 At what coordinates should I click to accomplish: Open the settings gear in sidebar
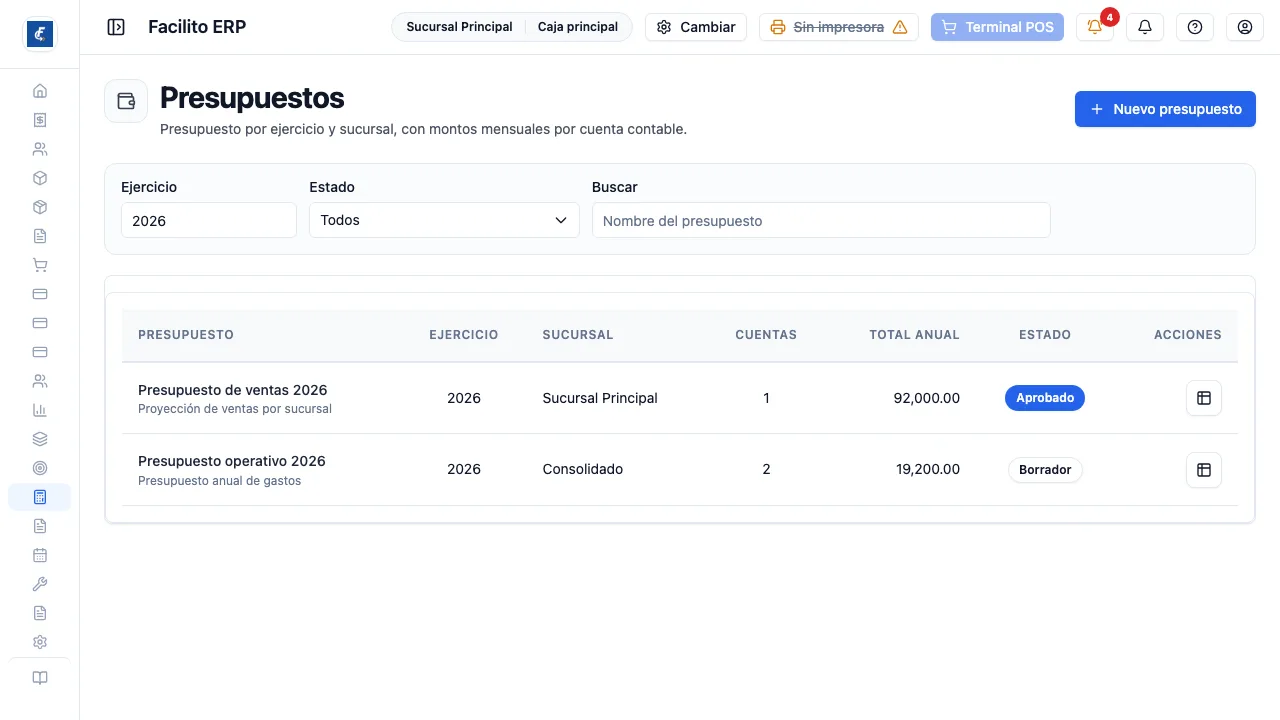click(x=40, y=642)
